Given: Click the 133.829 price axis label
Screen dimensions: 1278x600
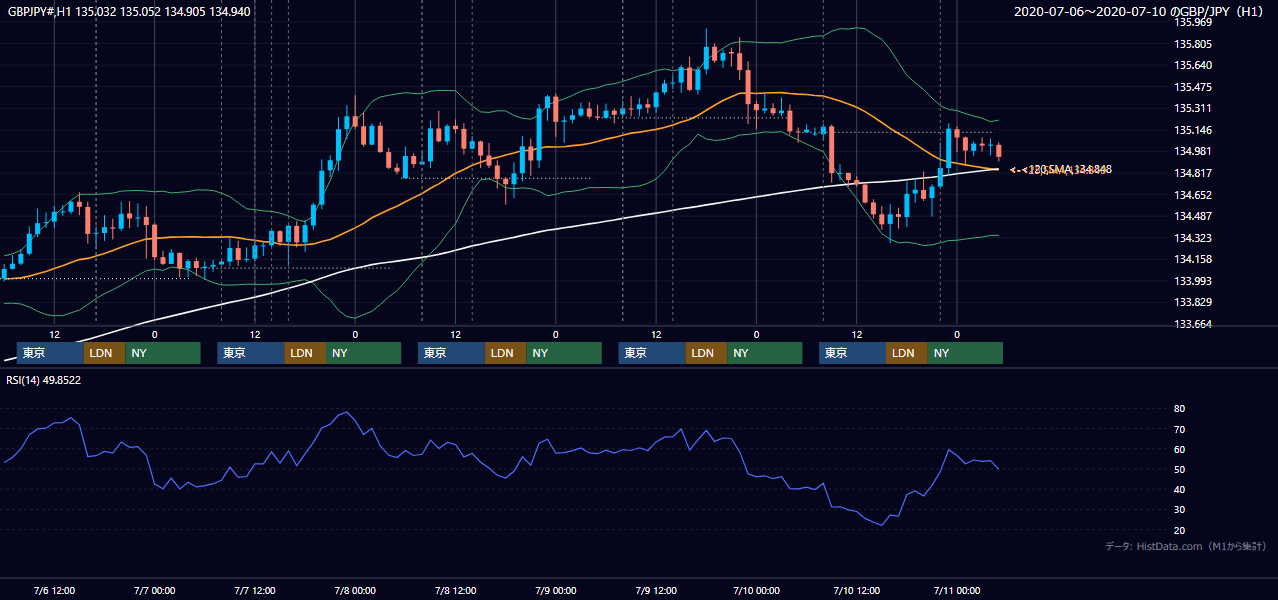Looking at the screenshot, I should [1193, 302].
